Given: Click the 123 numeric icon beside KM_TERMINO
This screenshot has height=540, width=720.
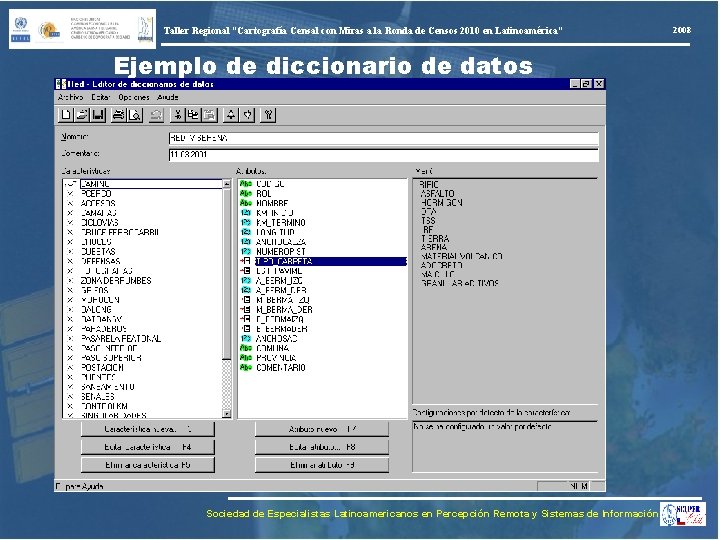Looking at the screenshot, I should pos(246,222).
